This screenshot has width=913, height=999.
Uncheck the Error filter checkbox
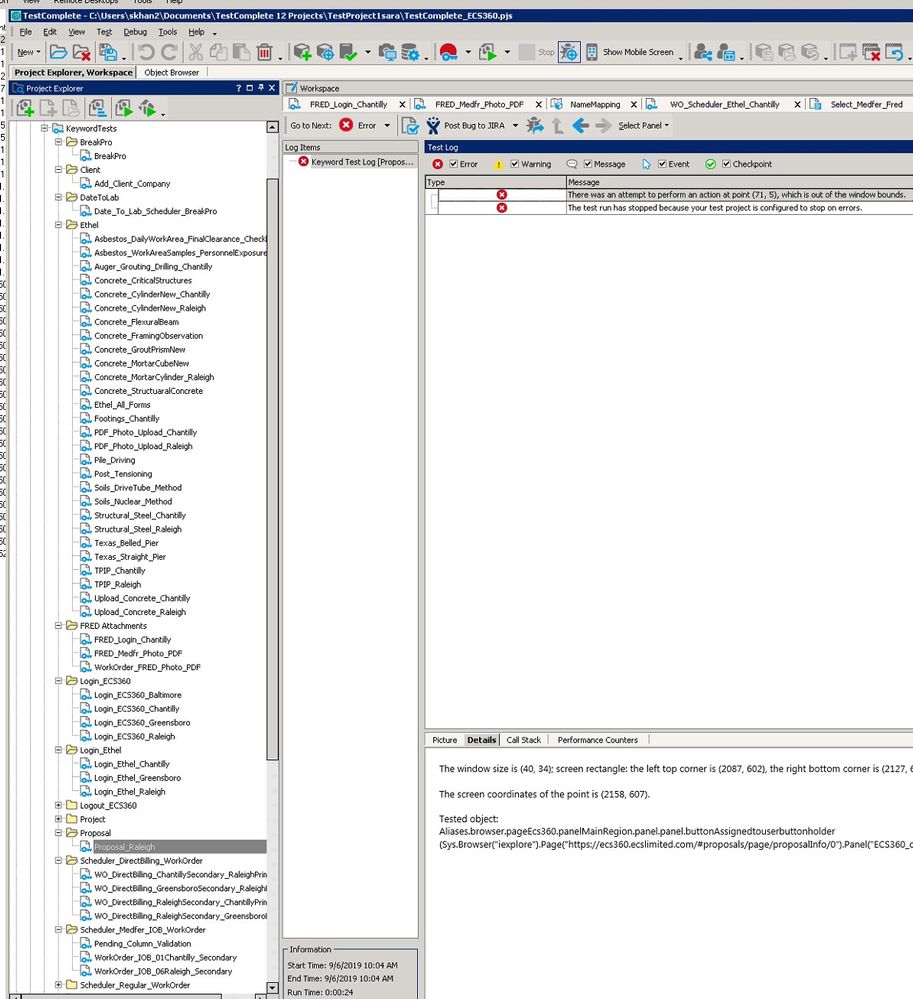[452, 164]
